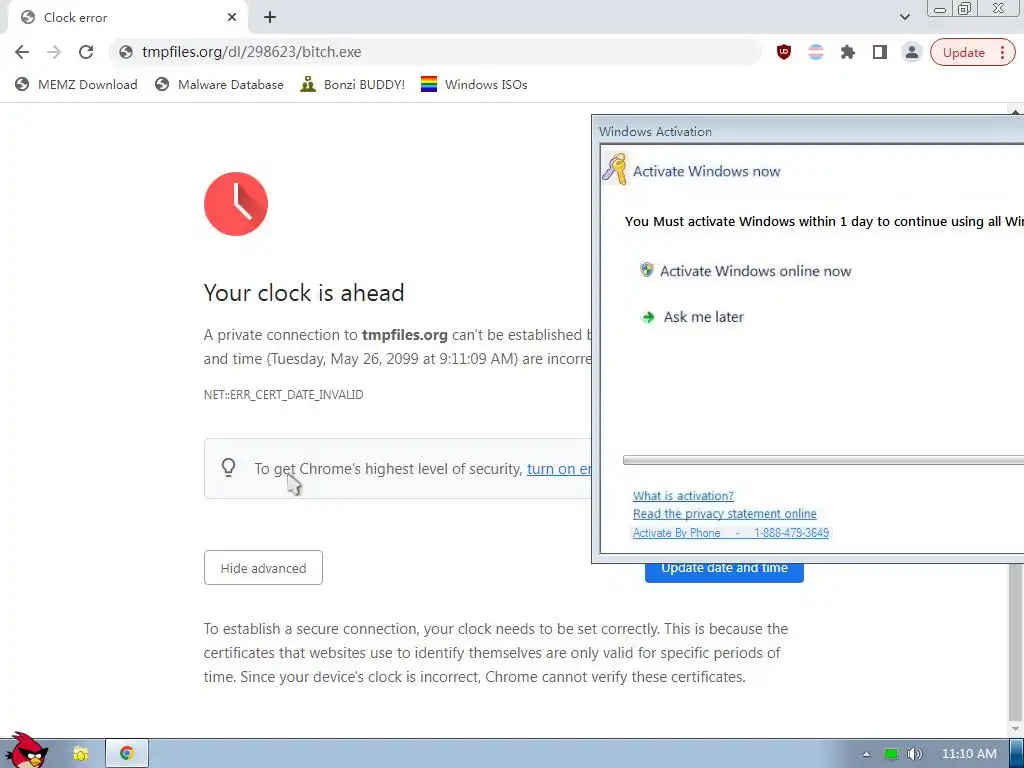The height and width of the screenshot is (768, 1024).
Task: Click the NET::ERR_CERT_DATE_INVALID error code
Action: tap(283, 394)
